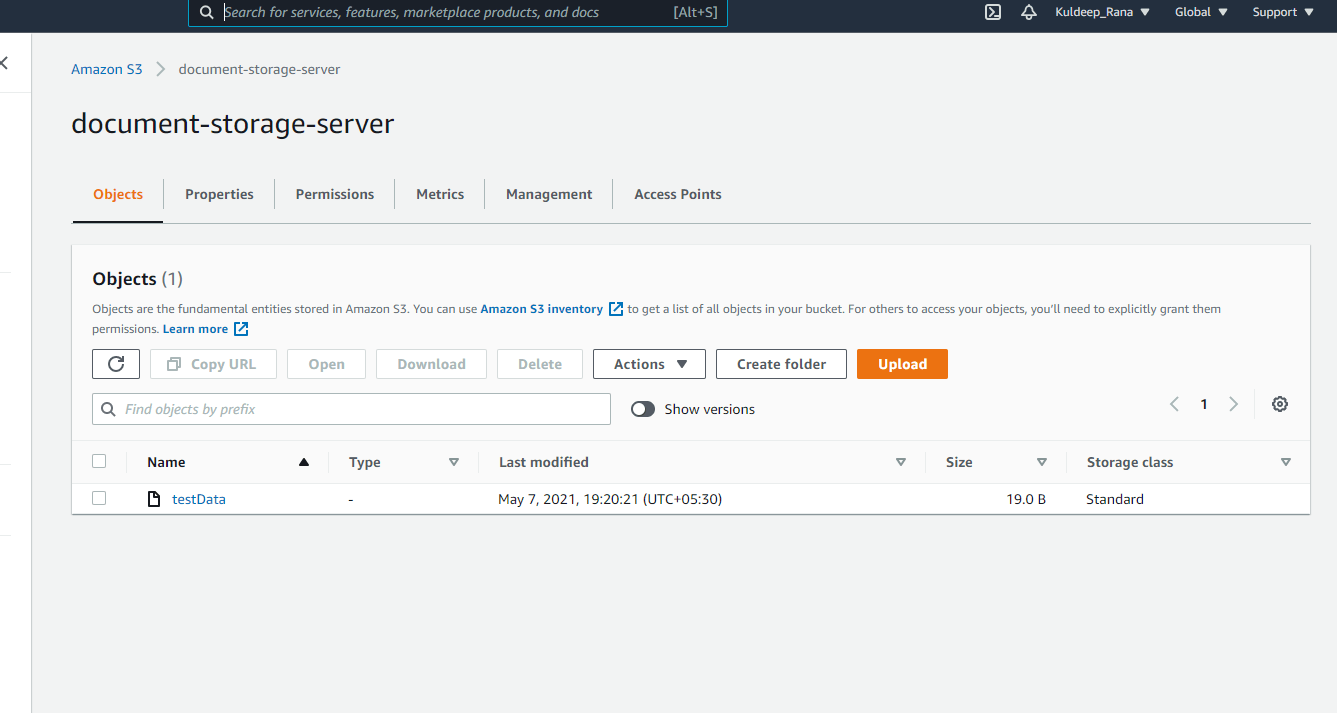Open the Actions dropdown

coord(648,363)
